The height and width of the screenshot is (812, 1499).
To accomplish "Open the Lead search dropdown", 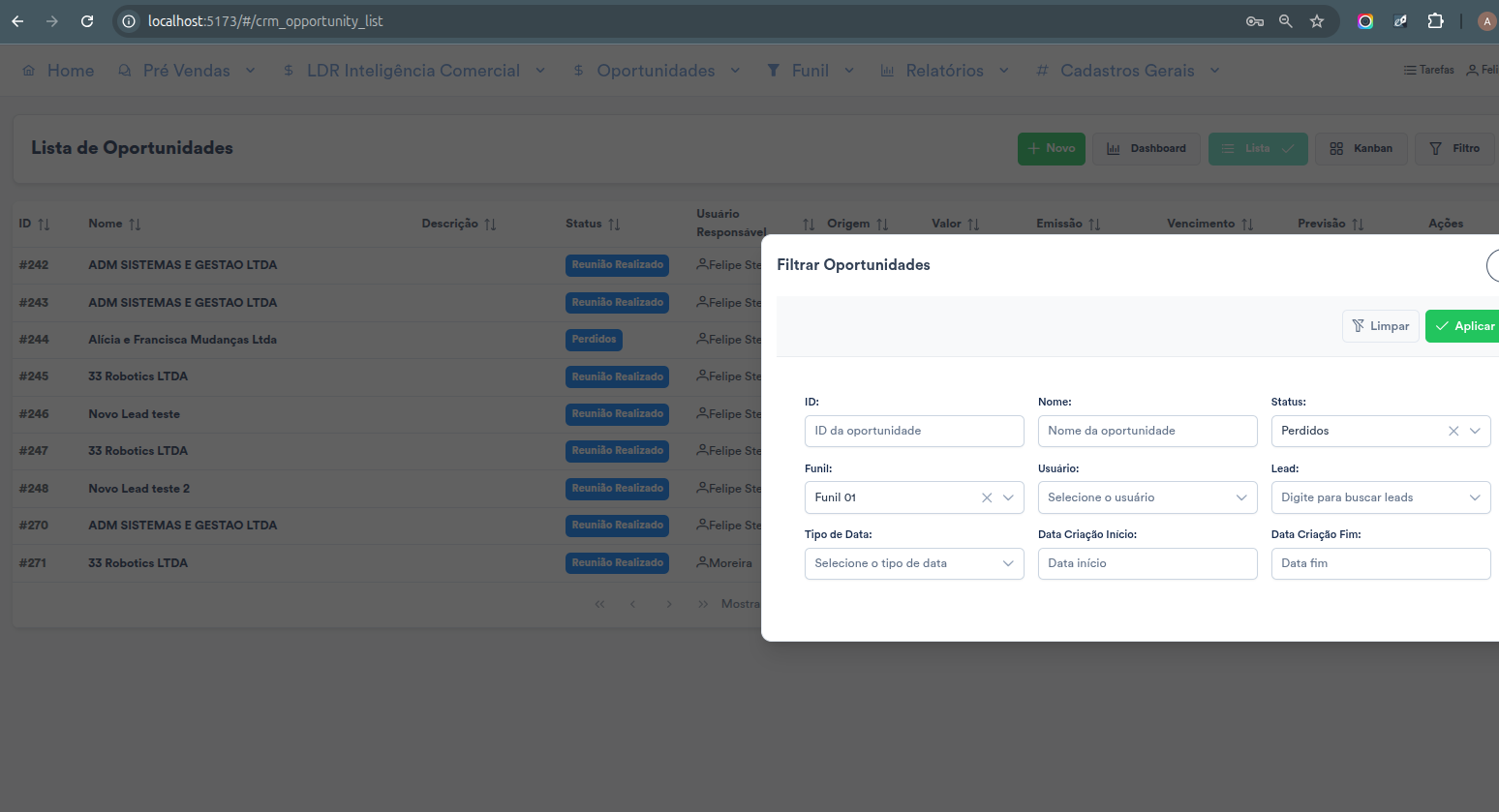I will pyautogui.click(x=1381, y=497).
